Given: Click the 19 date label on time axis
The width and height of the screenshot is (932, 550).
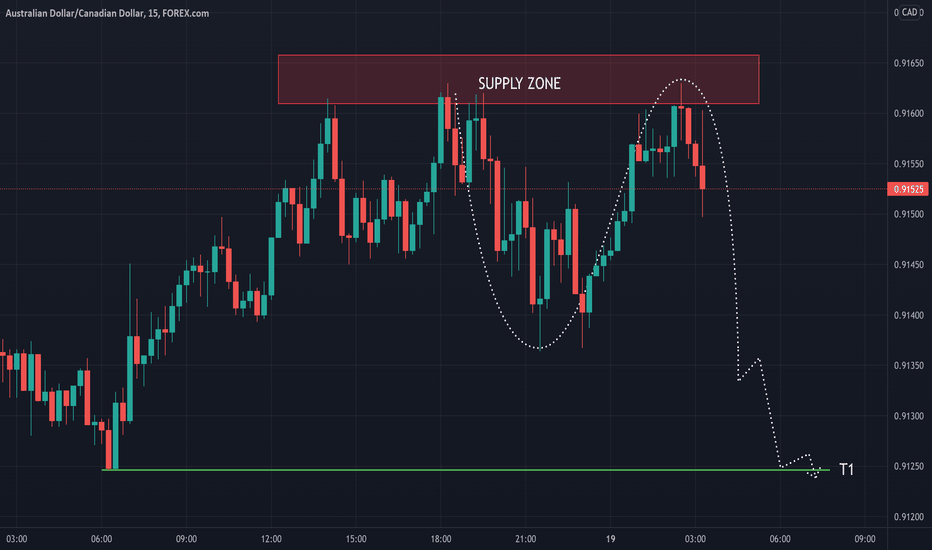Looking at the screenshot, I should point(610,539).
